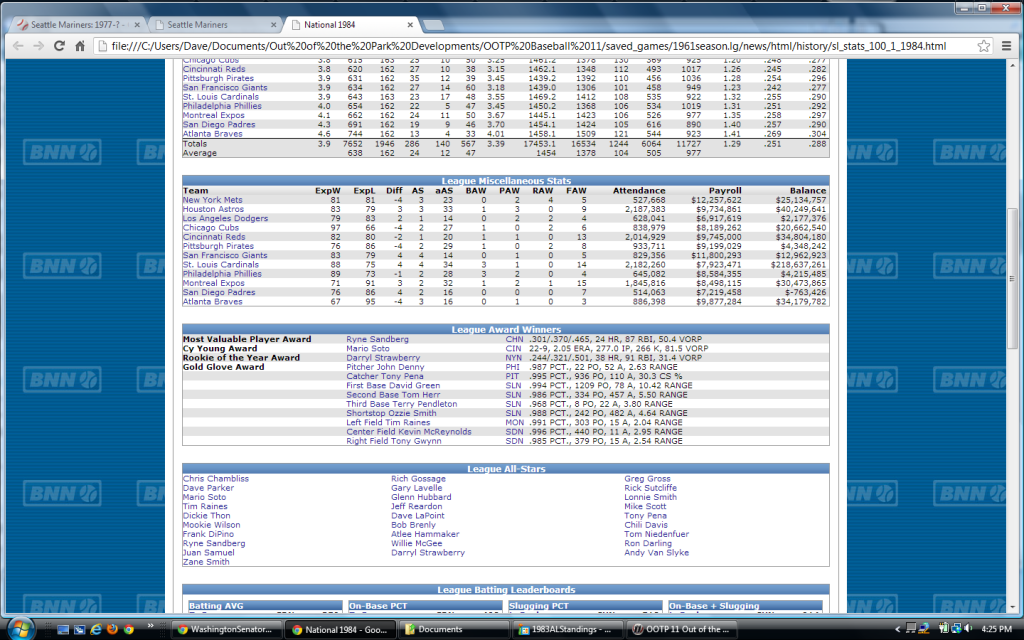This screenshot has height=640, width=1024.
Task: Launch Chrome from quick launch
Action: [129, 630]
